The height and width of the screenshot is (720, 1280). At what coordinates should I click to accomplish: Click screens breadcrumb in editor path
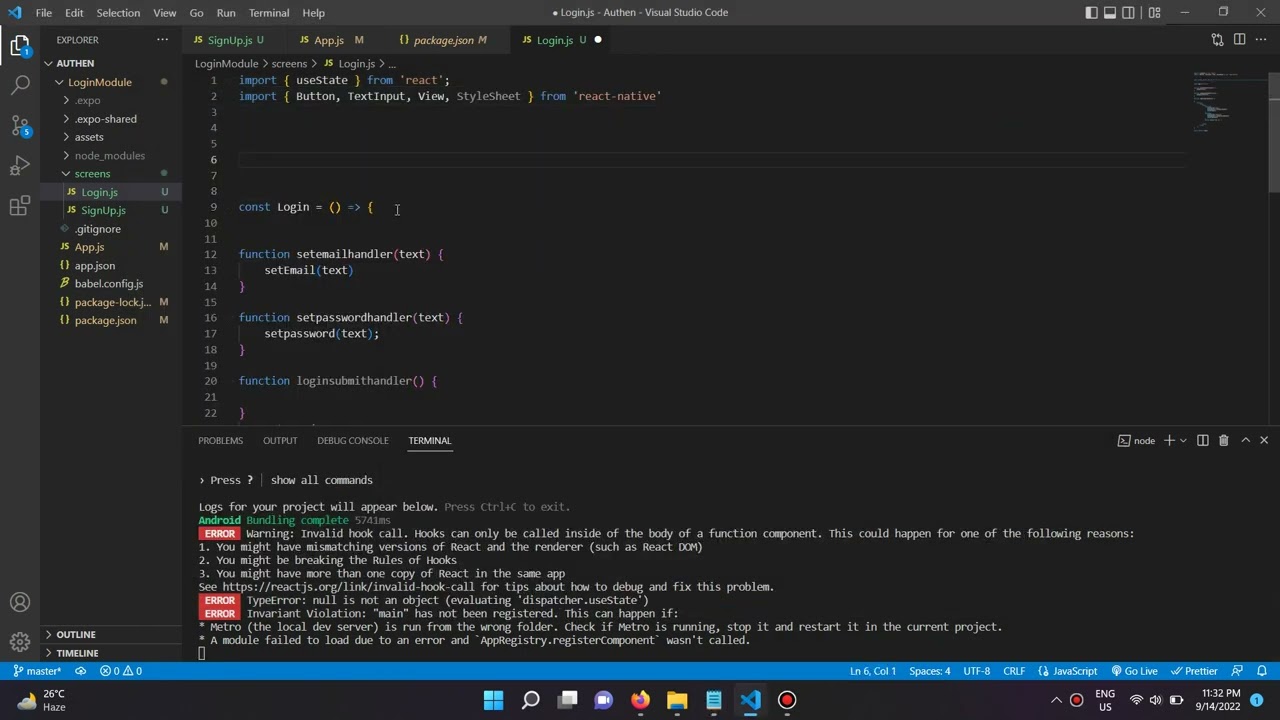pos(289,64)
